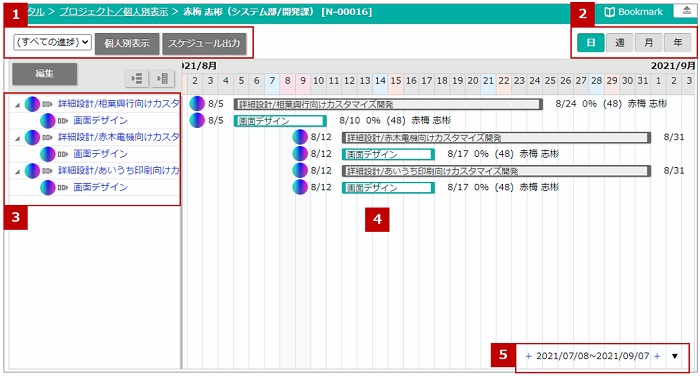Open the date range dropdown arrow
Screen dimensions: 700x376
[675, 356]
